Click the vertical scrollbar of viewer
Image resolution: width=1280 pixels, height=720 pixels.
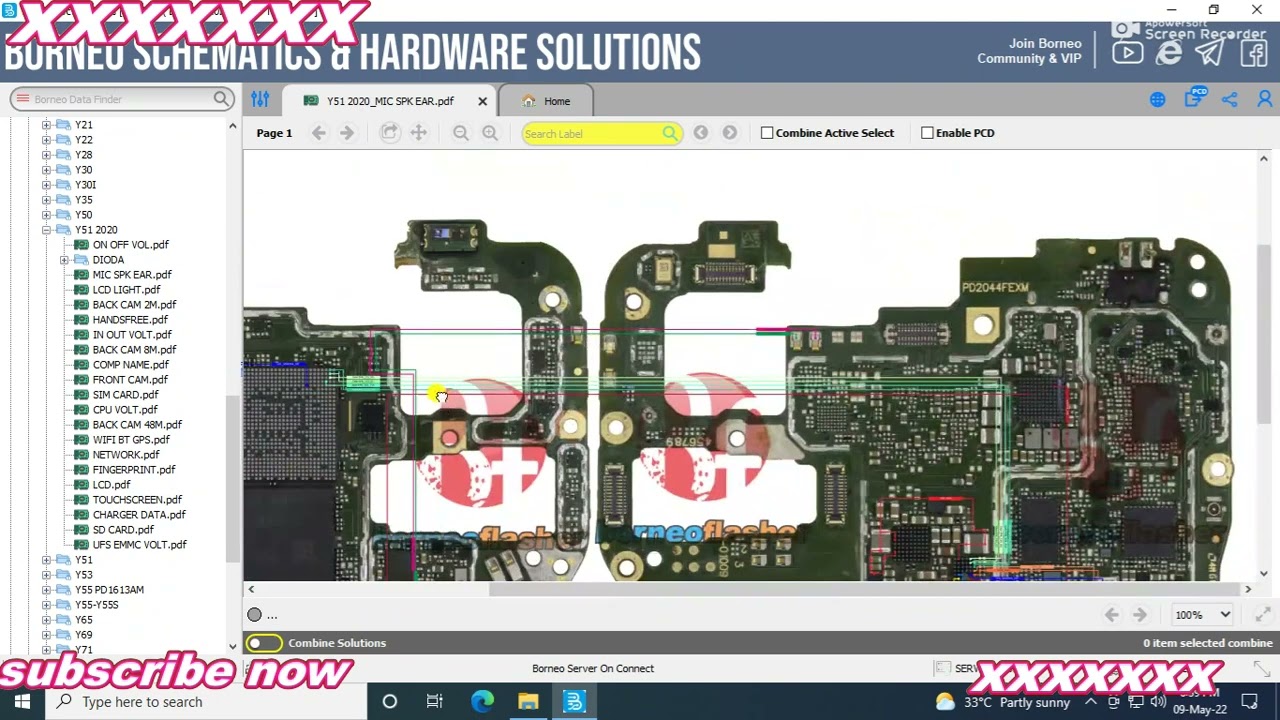point(1264,335)
